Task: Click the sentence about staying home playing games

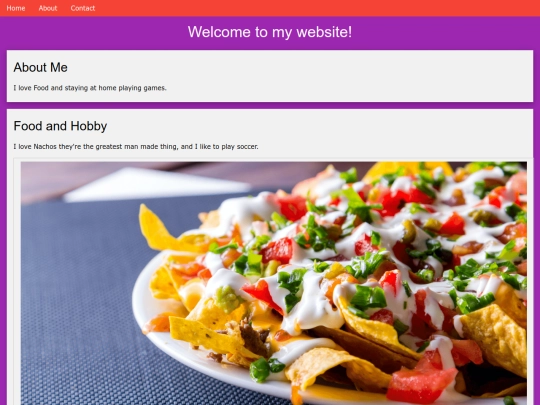Action: pyautogui.click(x=90, y=88)
